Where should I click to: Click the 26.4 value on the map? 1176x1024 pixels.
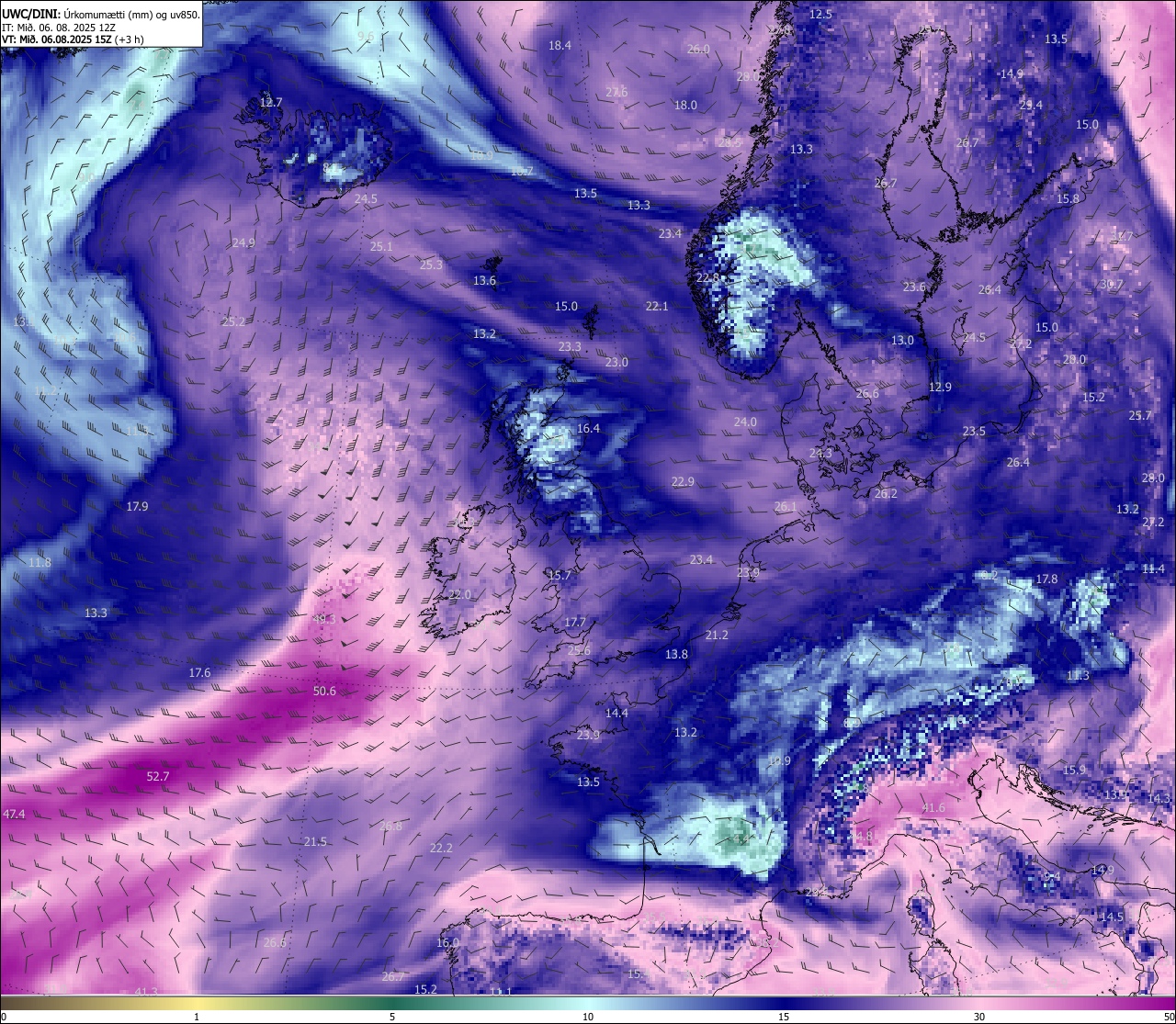pos(1018,463)
